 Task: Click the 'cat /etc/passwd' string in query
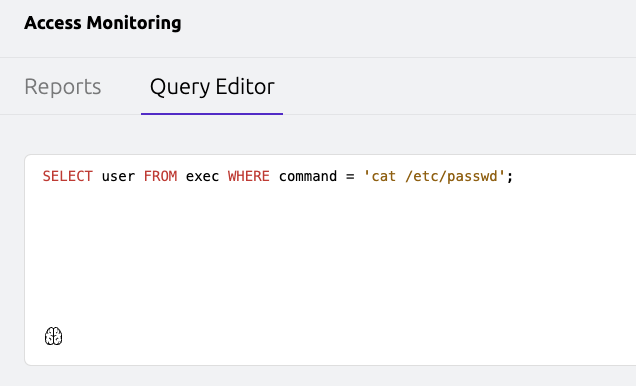tap(434, 176)
